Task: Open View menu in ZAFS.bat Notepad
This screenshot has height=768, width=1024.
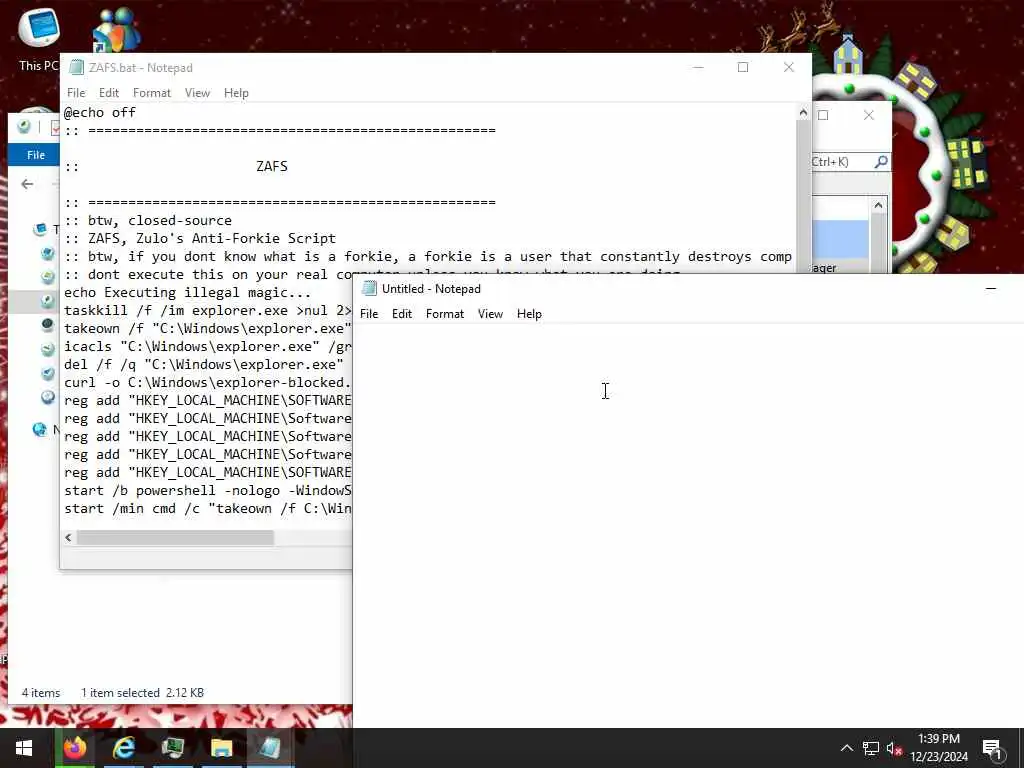Action: 197,93
